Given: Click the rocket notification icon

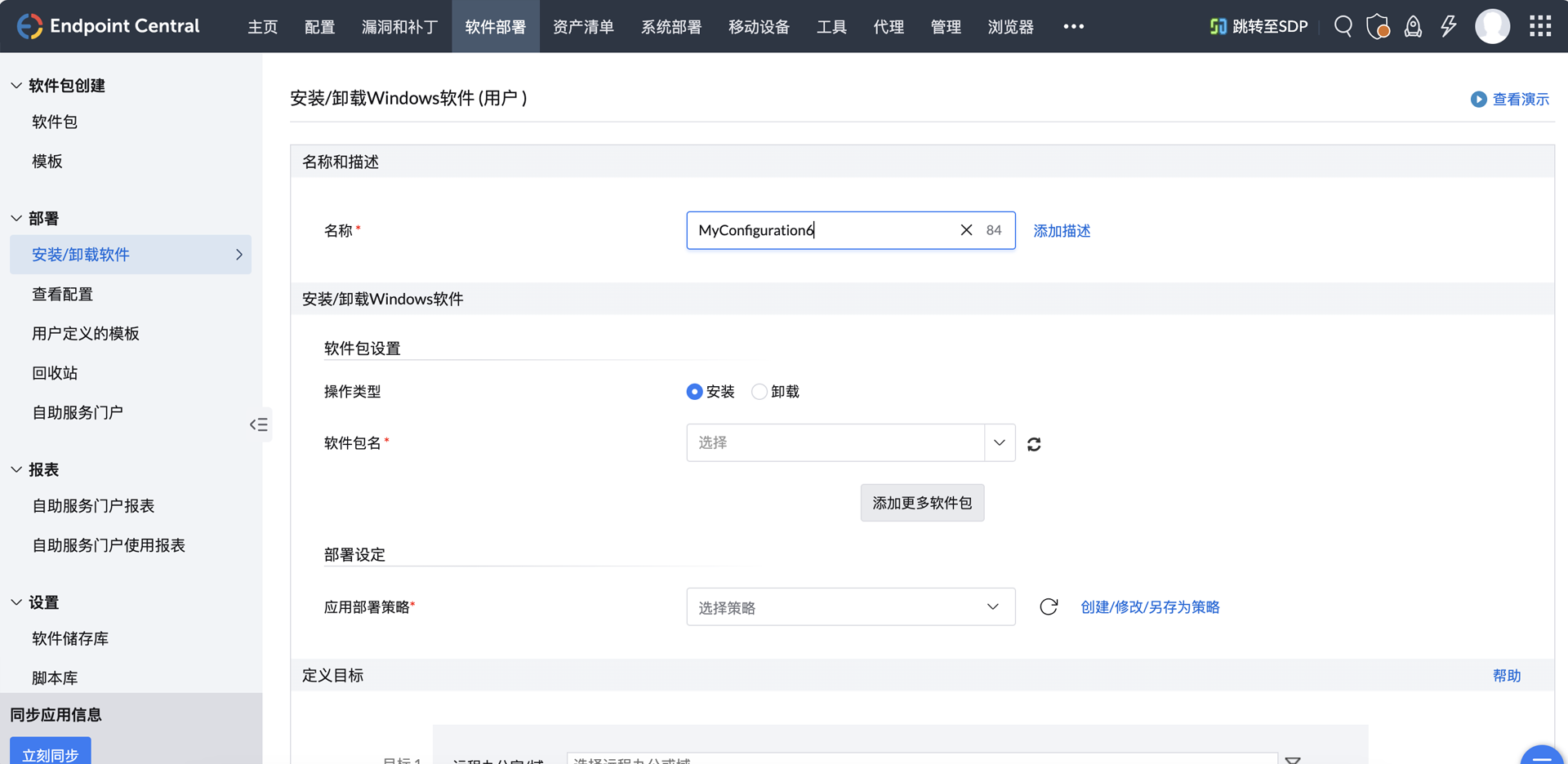Looking at the screenshot, I should coord(1413,26).
